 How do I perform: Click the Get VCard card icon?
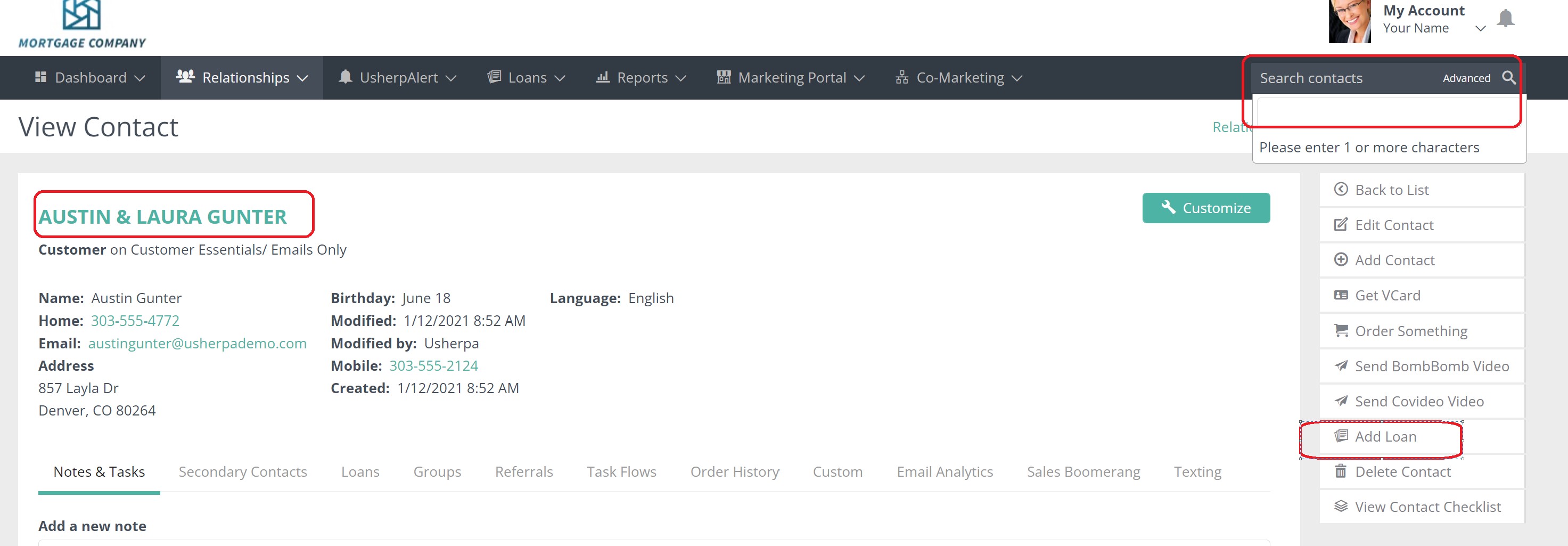click(1341, 295)
